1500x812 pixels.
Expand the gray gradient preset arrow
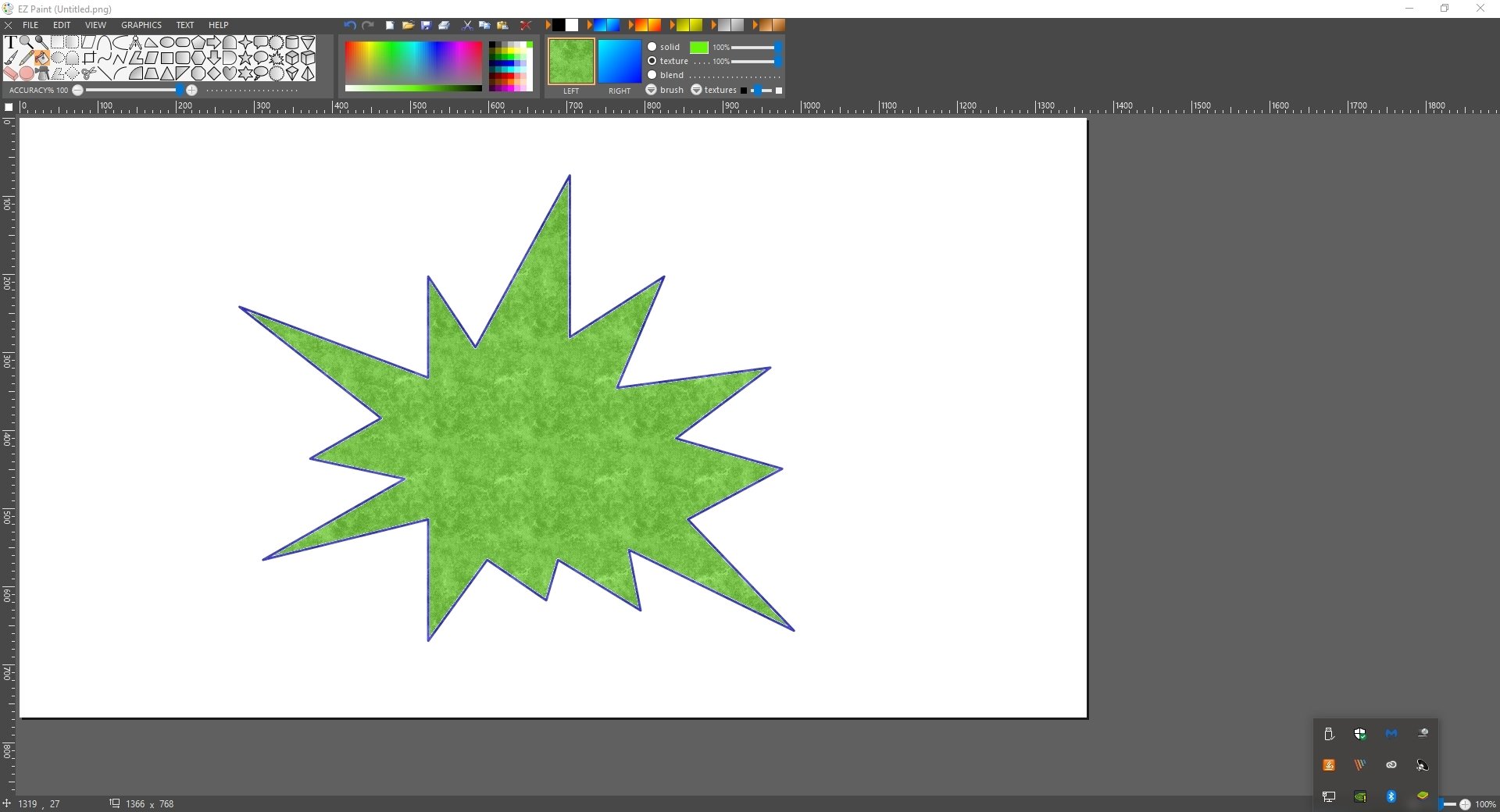(x=713, y=26)
